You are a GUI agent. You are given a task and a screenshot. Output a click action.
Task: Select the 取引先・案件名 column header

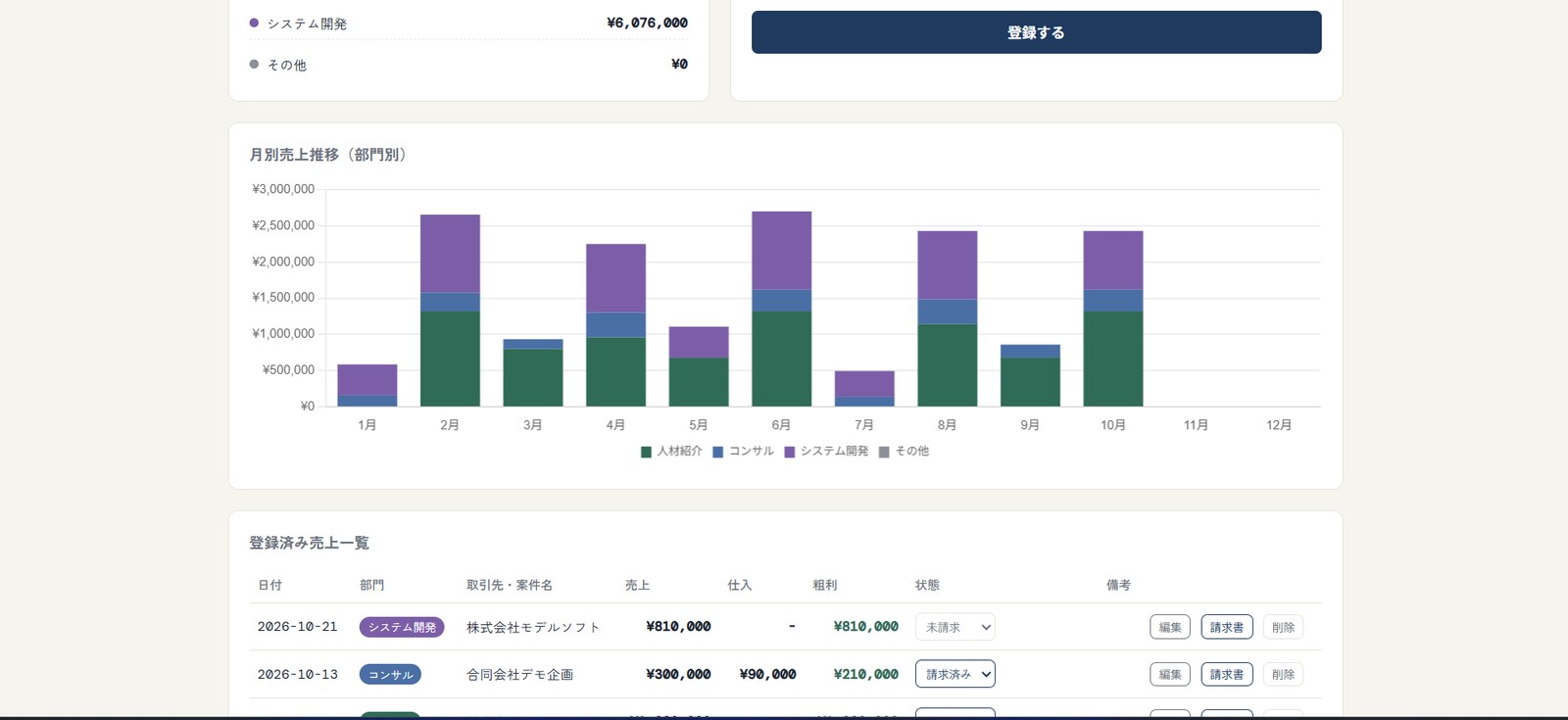509,585
